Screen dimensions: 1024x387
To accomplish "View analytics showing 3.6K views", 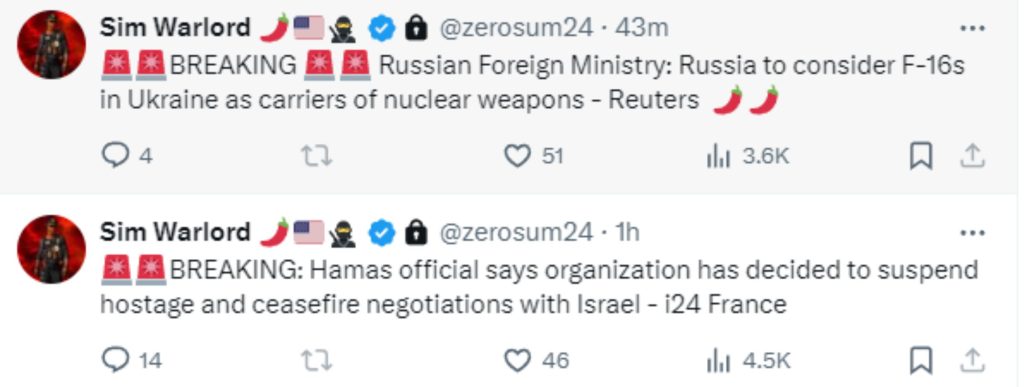I will [748, 156].
